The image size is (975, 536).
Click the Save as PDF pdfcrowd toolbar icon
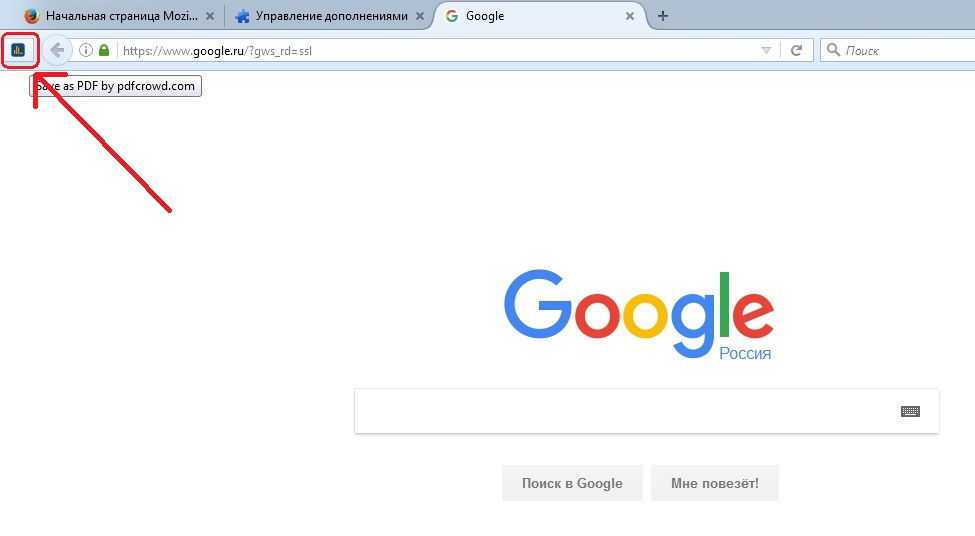pyautogui.click(x=18, y=50)
